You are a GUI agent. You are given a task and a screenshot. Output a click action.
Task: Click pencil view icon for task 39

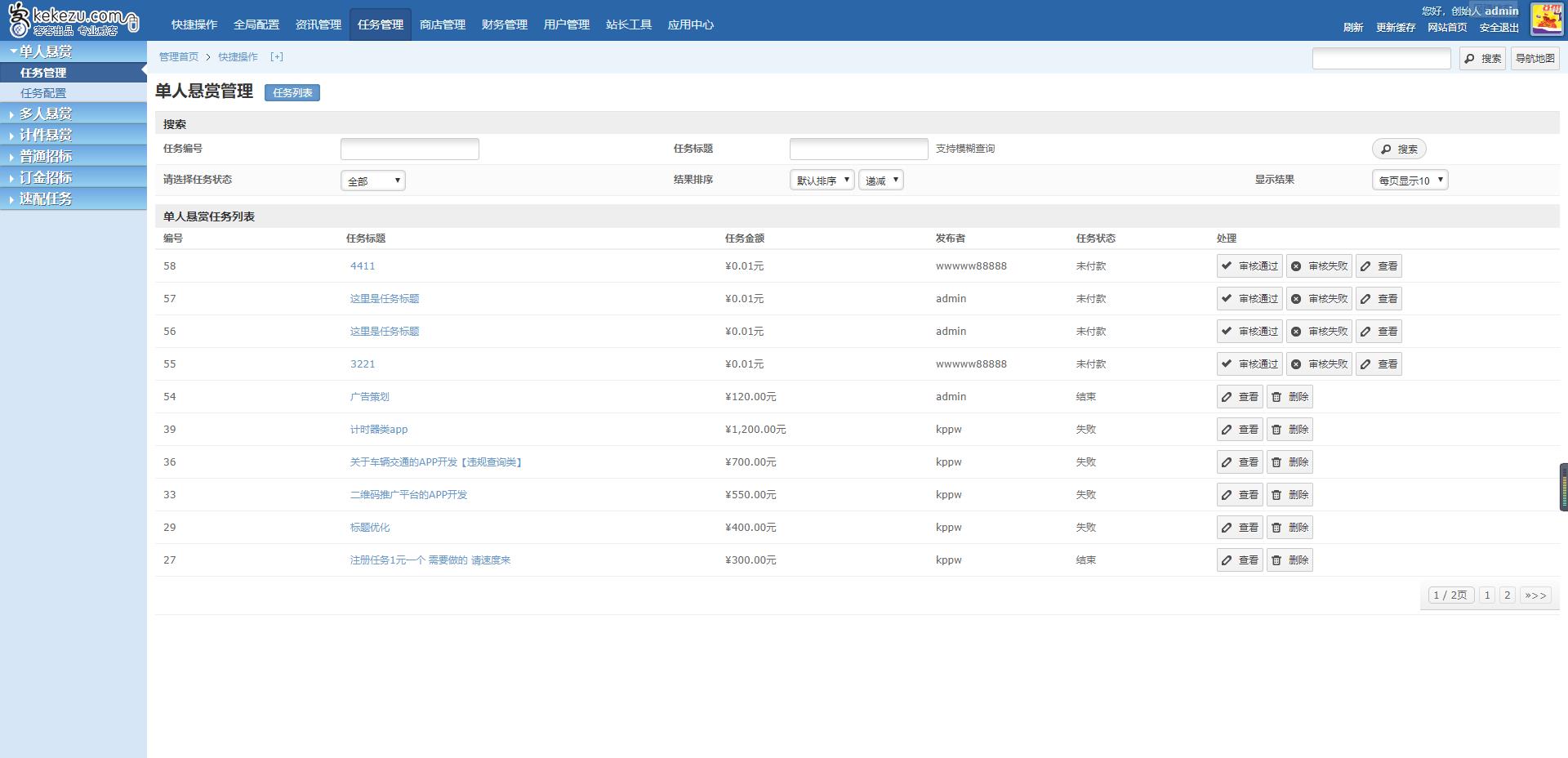tap(1227, 430)
